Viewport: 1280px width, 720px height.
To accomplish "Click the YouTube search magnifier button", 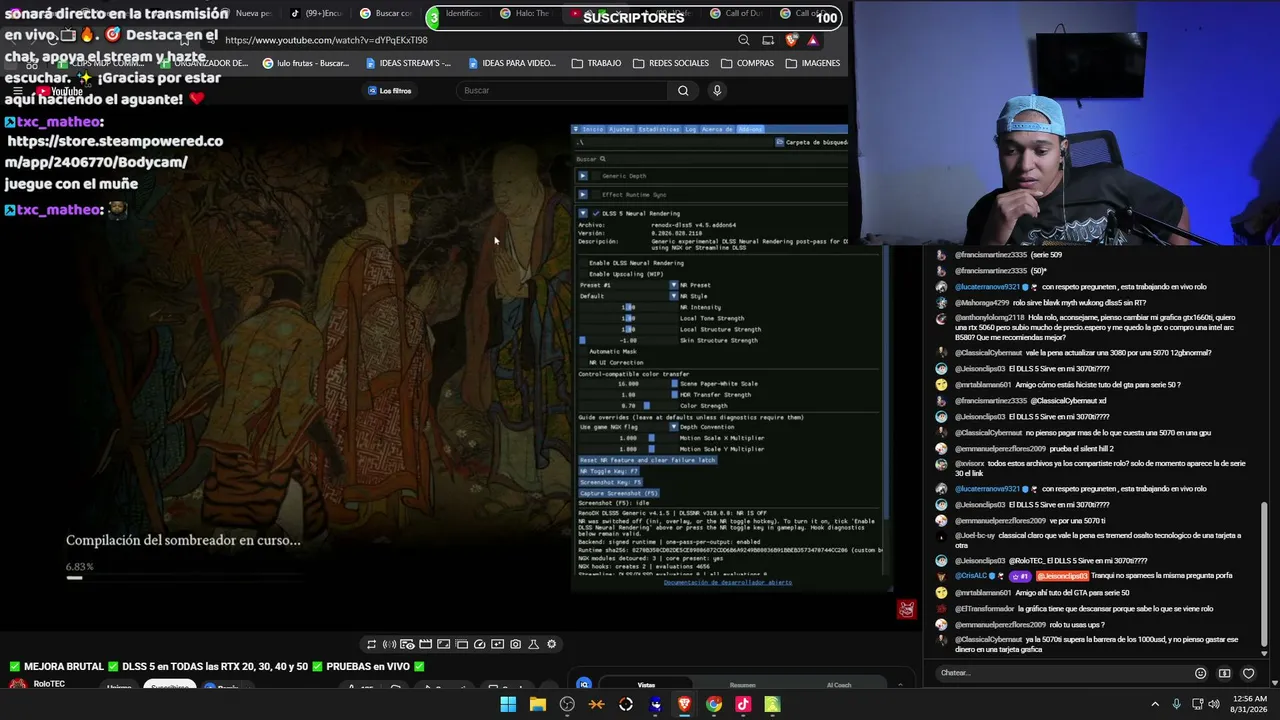I will pyautogui.click(x=683, y=91).
